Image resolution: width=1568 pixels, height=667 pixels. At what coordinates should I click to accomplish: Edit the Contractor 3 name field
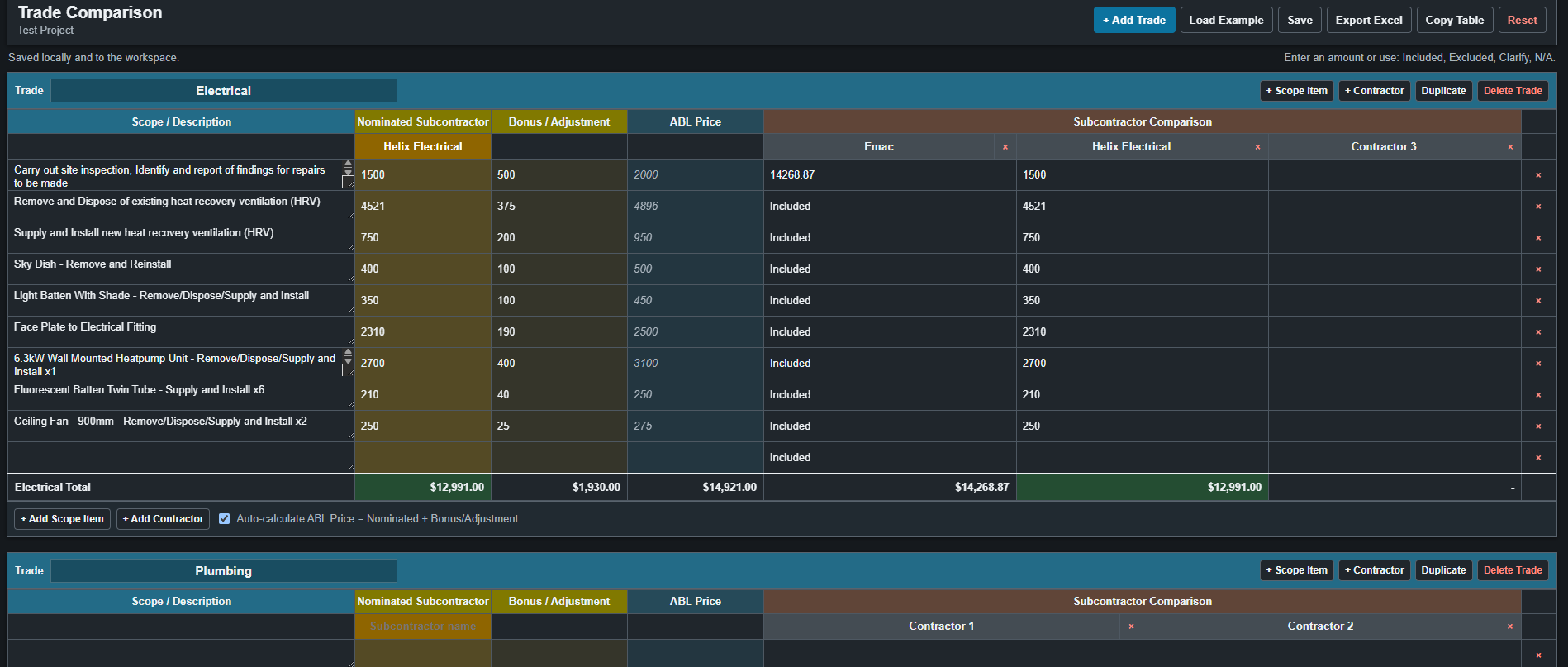tap(1384, 147)
